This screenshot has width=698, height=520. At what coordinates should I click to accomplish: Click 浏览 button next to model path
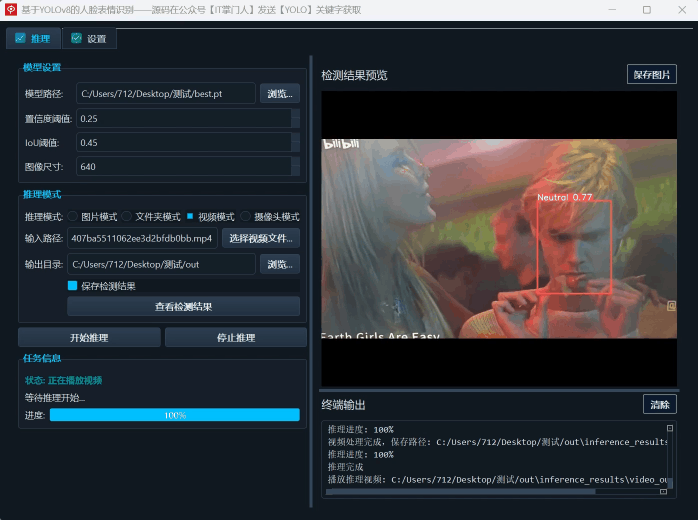[280, 93]
